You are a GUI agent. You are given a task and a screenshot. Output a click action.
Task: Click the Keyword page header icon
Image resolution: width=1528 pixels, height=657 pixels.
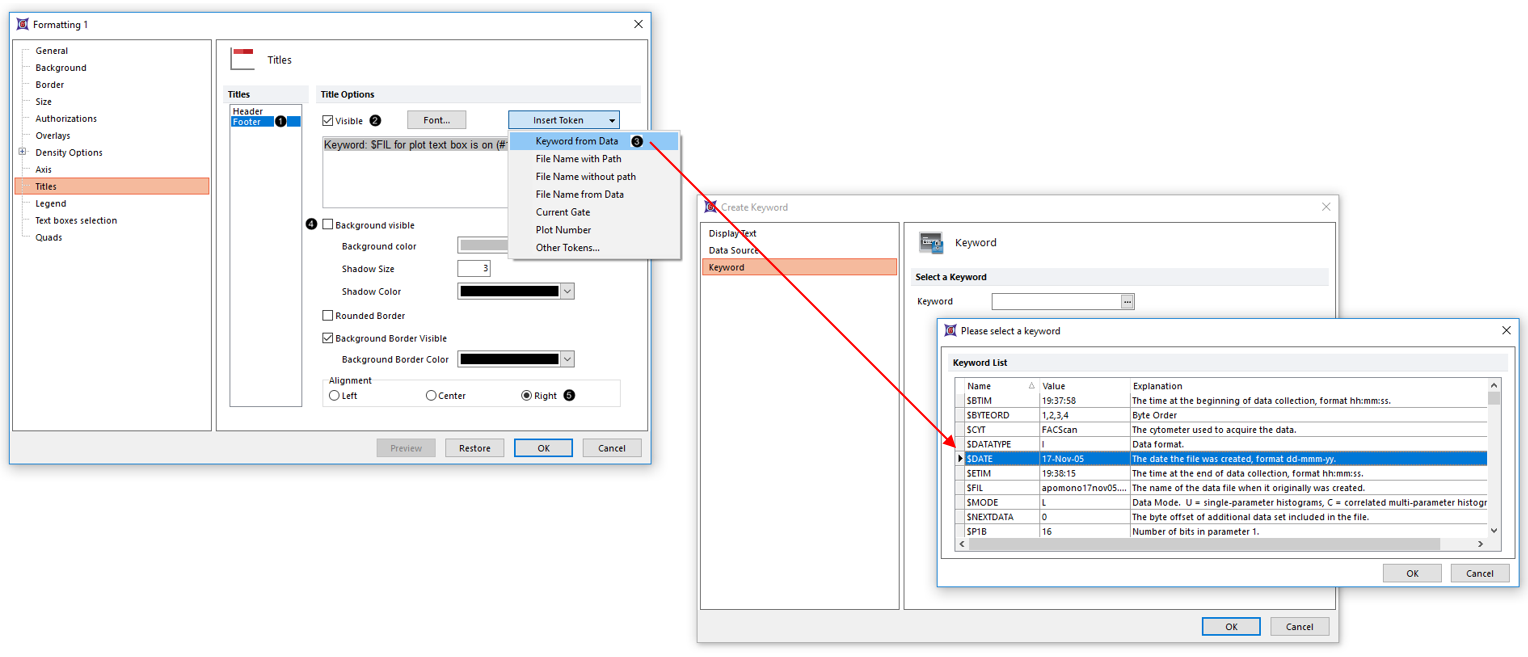[931, 242]
